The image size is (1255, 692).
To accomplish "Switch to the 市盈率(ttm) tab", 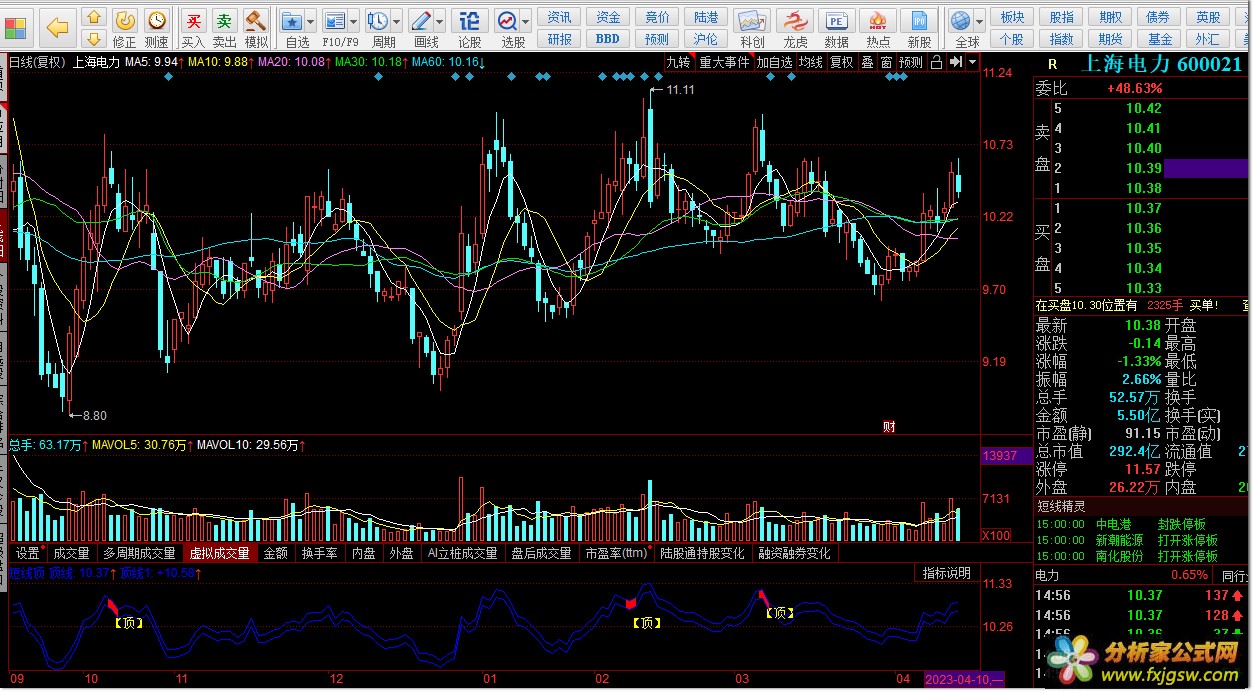I will pos(616,553).
